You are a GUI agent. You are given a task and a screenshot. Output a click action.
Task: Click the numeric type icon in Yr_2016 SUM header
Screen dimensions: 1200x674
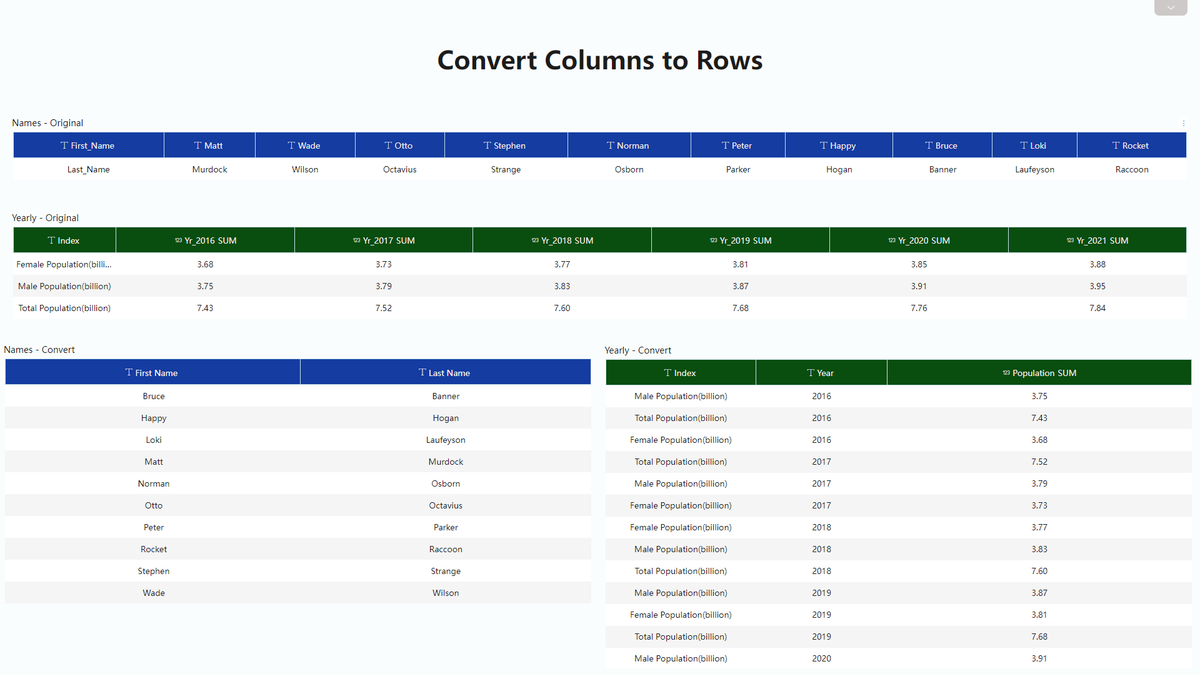point(178,241)
